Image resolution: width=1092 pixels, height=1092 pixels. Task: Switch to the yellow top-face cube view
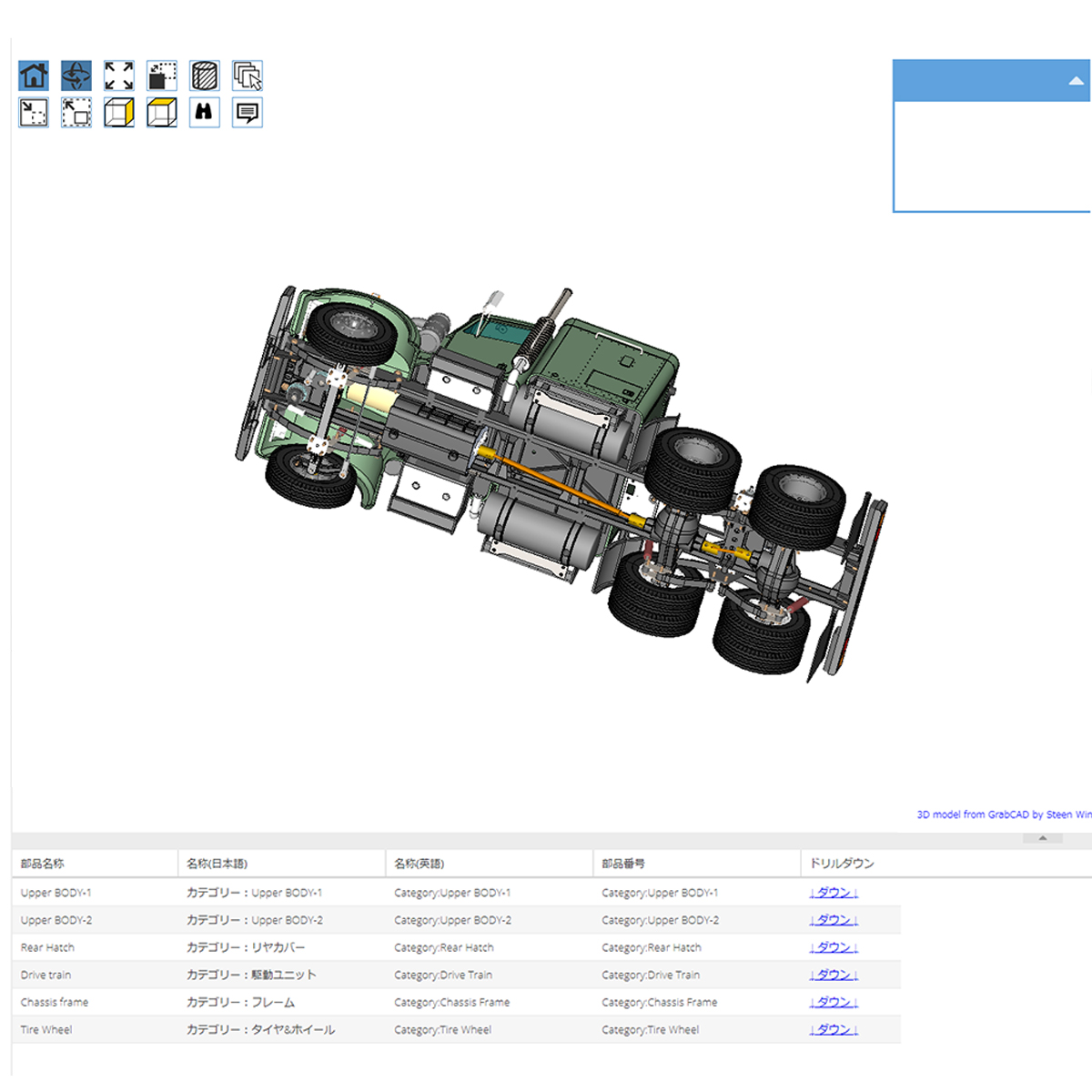pos(162,113)
